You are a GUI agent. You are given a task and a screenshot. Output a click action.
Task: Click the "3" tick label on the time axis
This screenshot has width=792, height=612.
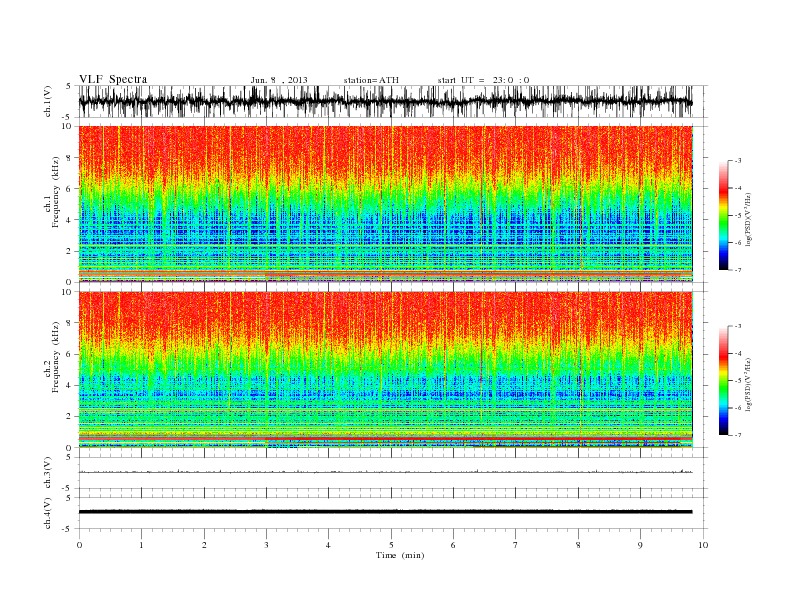[267, 545]
